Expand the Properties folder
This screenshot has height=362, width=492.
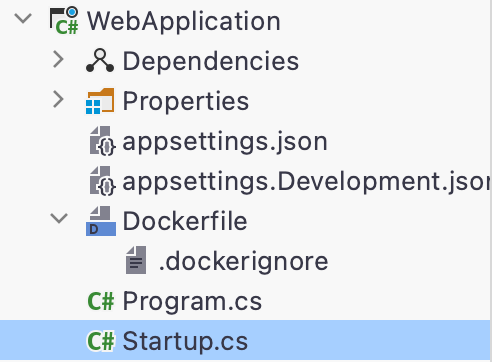pyautogui.click(x=59, y=100)
